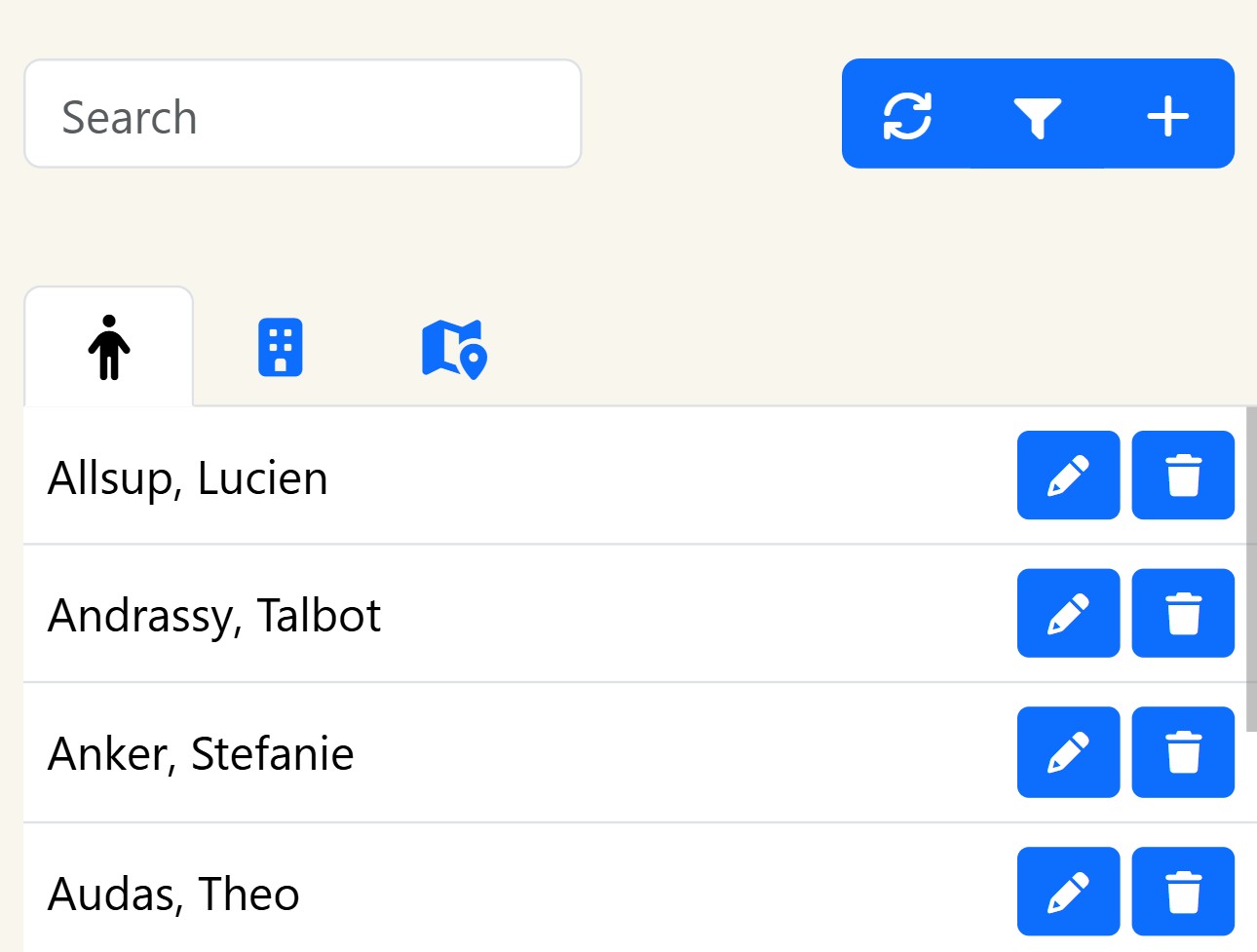Switch to the building tab
The image size is (1257, 952).
(280, 348)
